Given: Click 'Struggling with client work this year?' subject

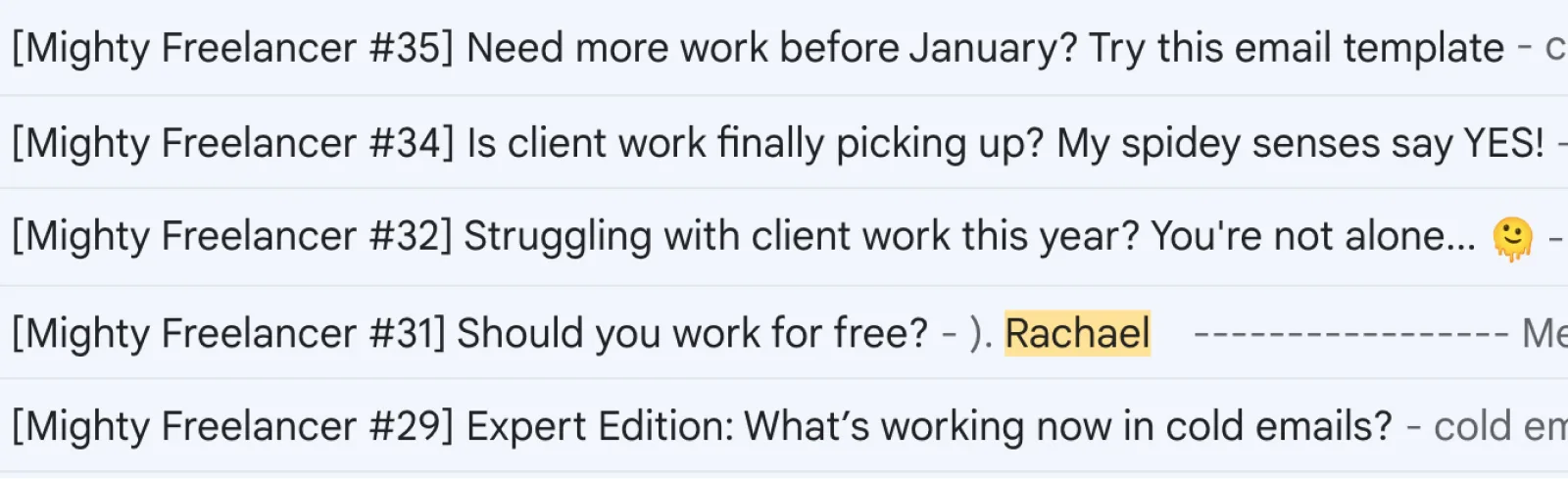Looking at the screenshot, I should pyautogui.click(x=802, y=236).
